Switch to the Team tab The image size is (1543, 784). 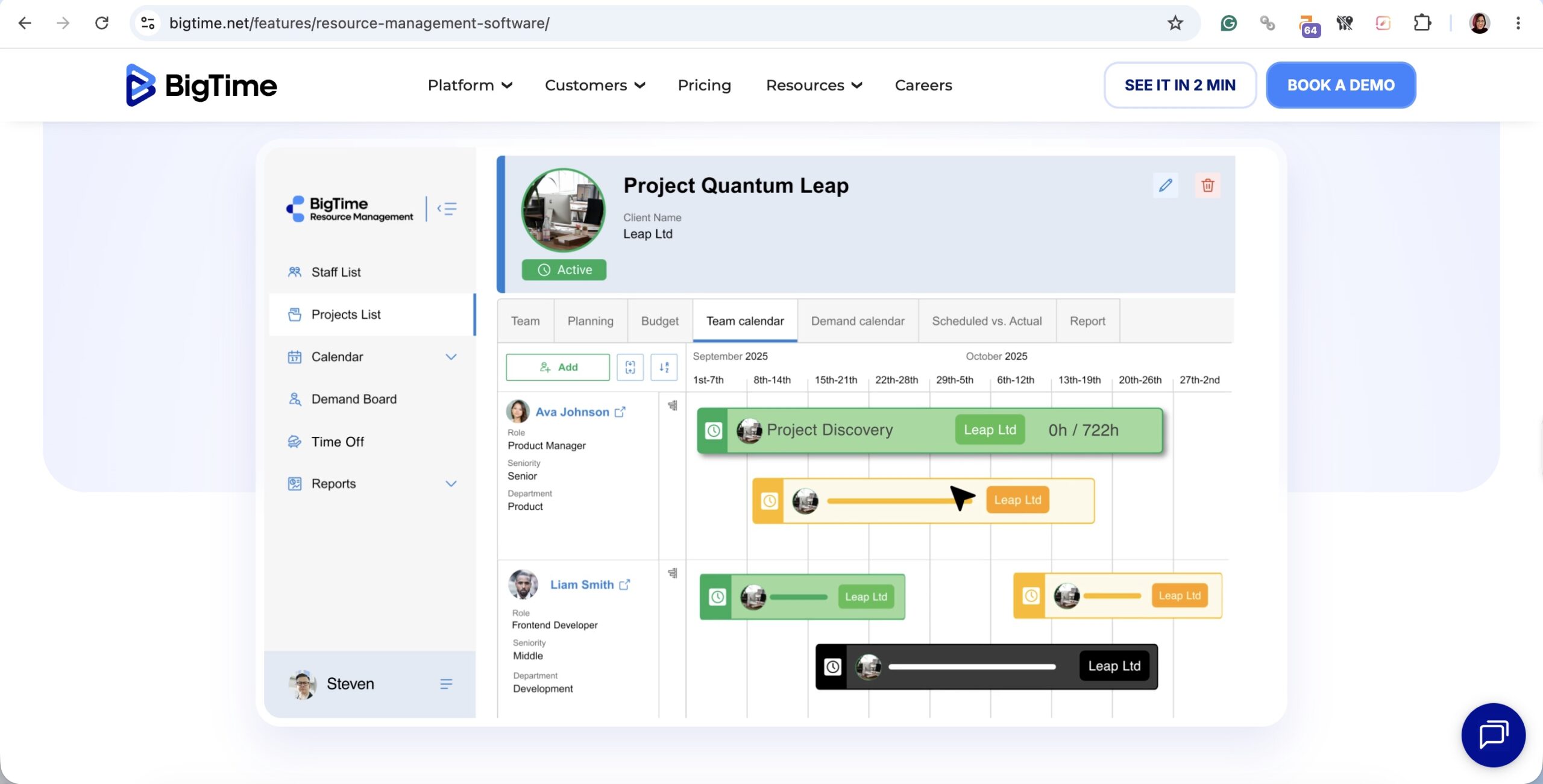(526, 321)
